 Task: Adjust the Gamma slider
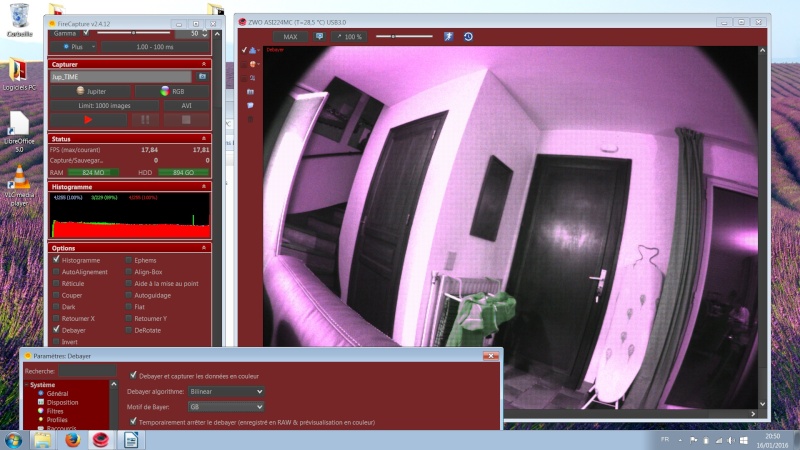[134, 33]
